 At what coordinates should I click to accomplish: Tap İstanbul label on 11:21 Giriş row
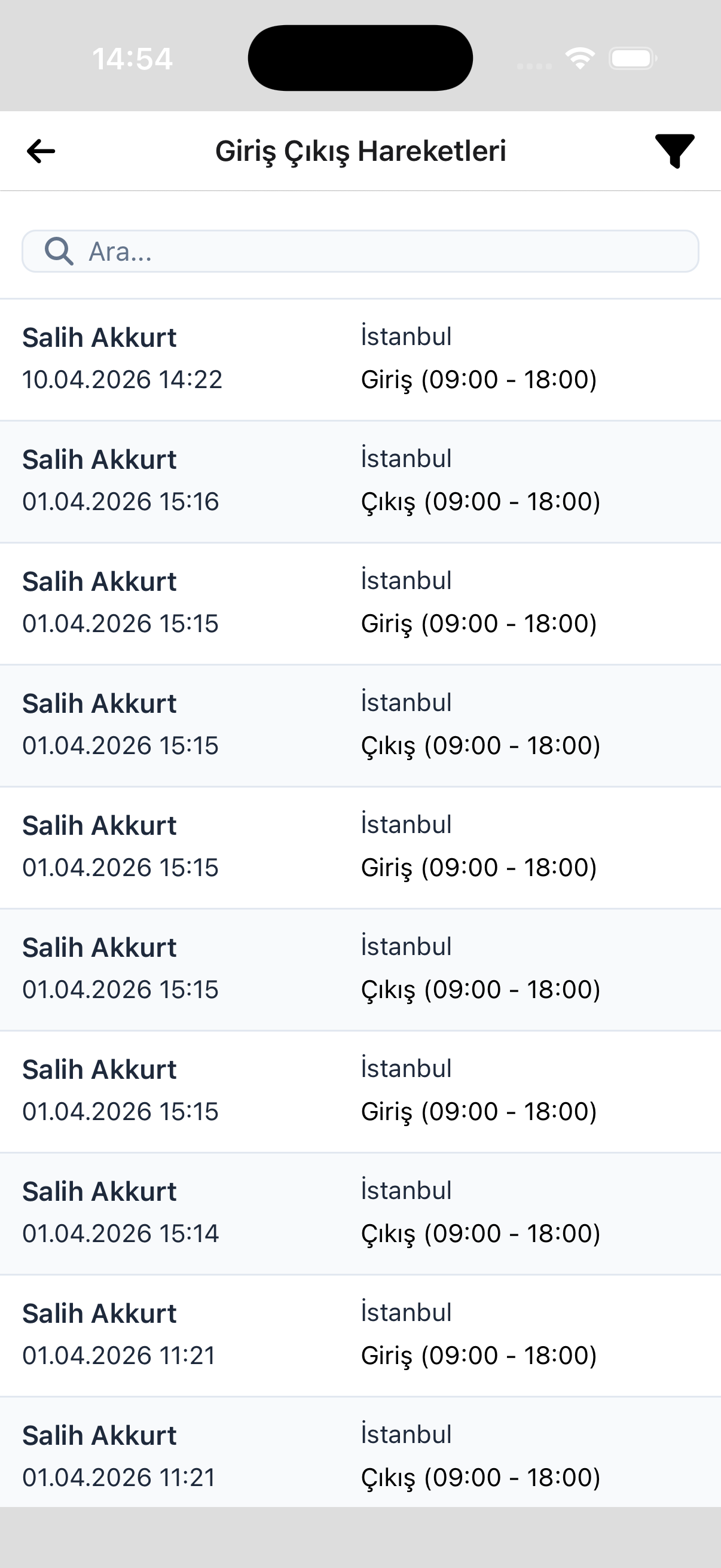(406, 1312)
